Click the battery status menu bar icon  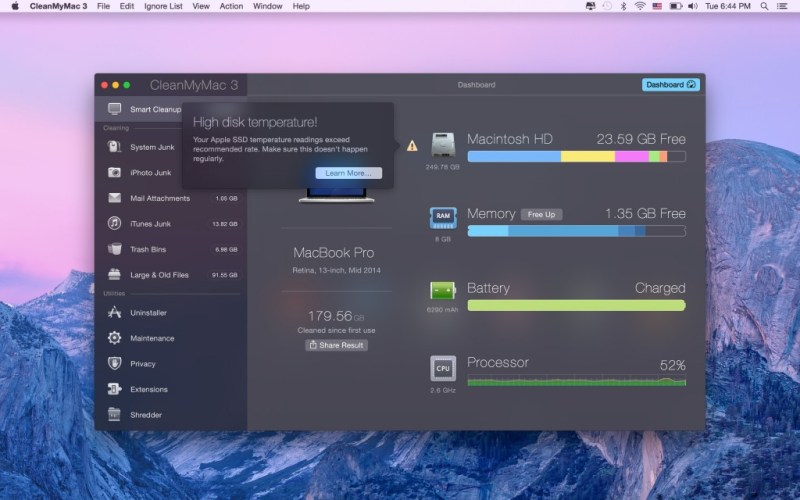(676, 6)
